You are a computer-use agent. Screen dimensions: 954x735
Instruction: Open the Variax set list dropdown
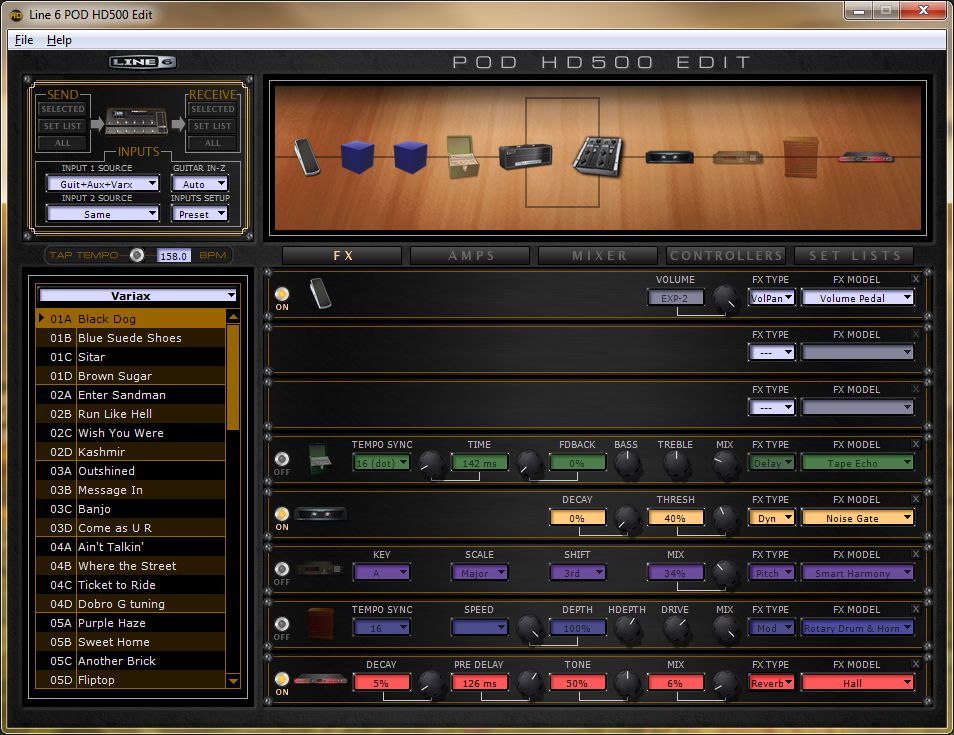(138, 295)
